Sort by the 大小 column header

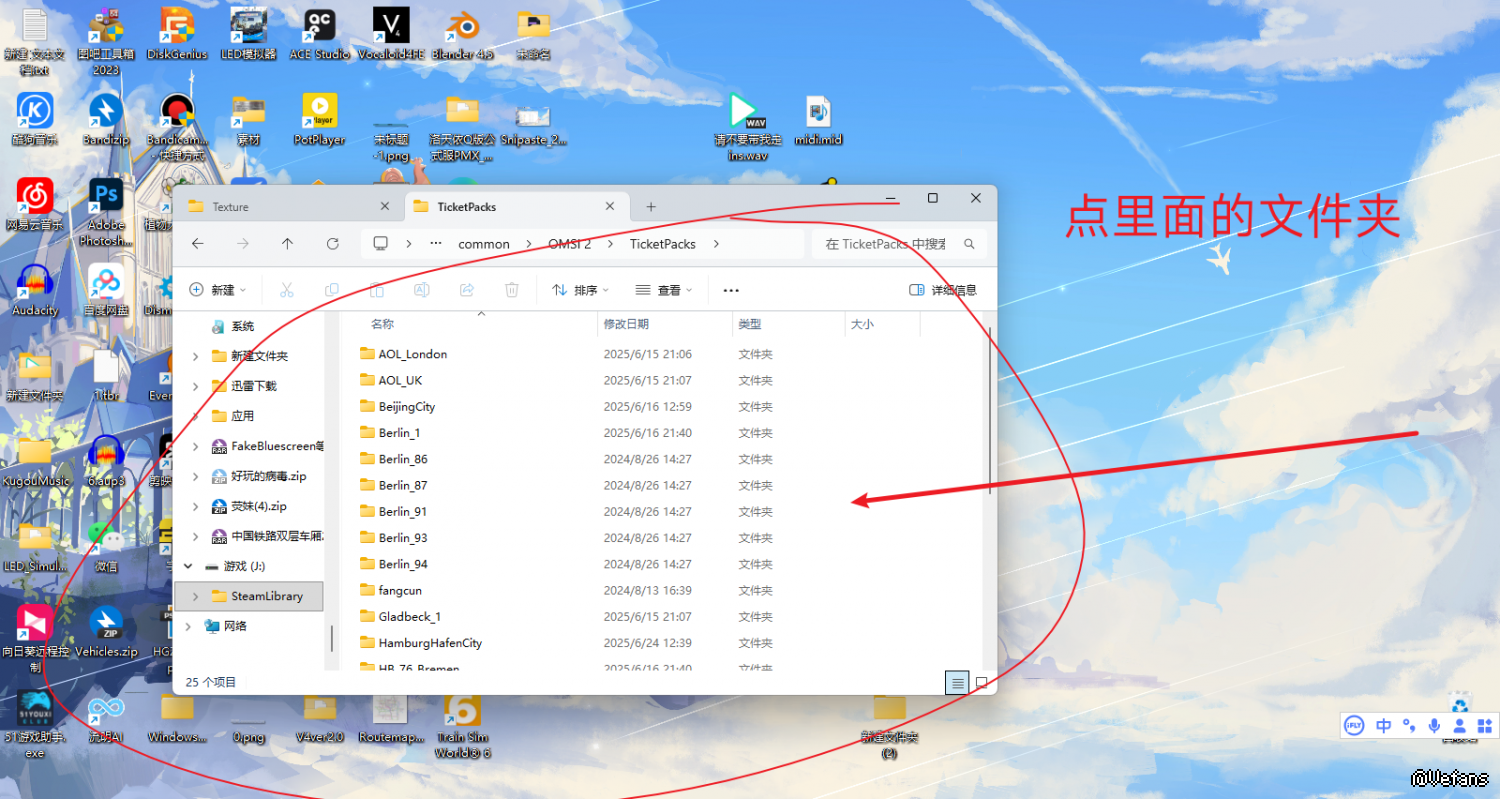coord(862,324)
